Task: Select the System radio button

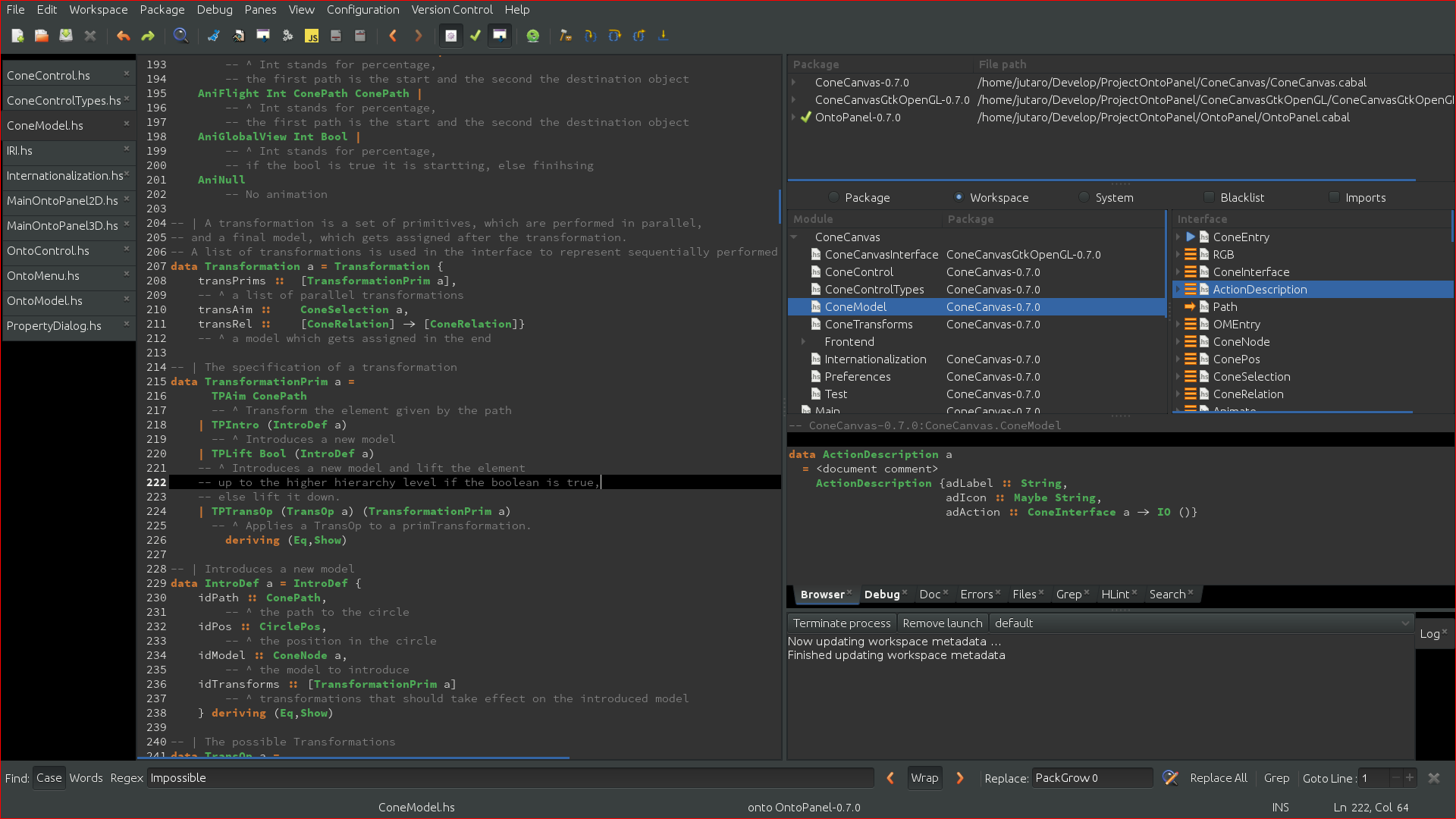Action: (1084, 197)
